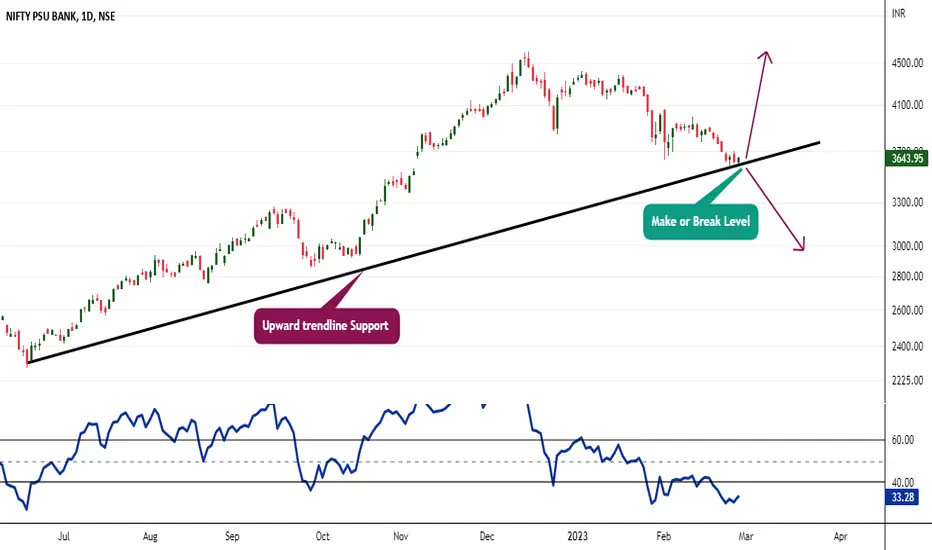
Task: Click the INR currency label
Action: 899,13
